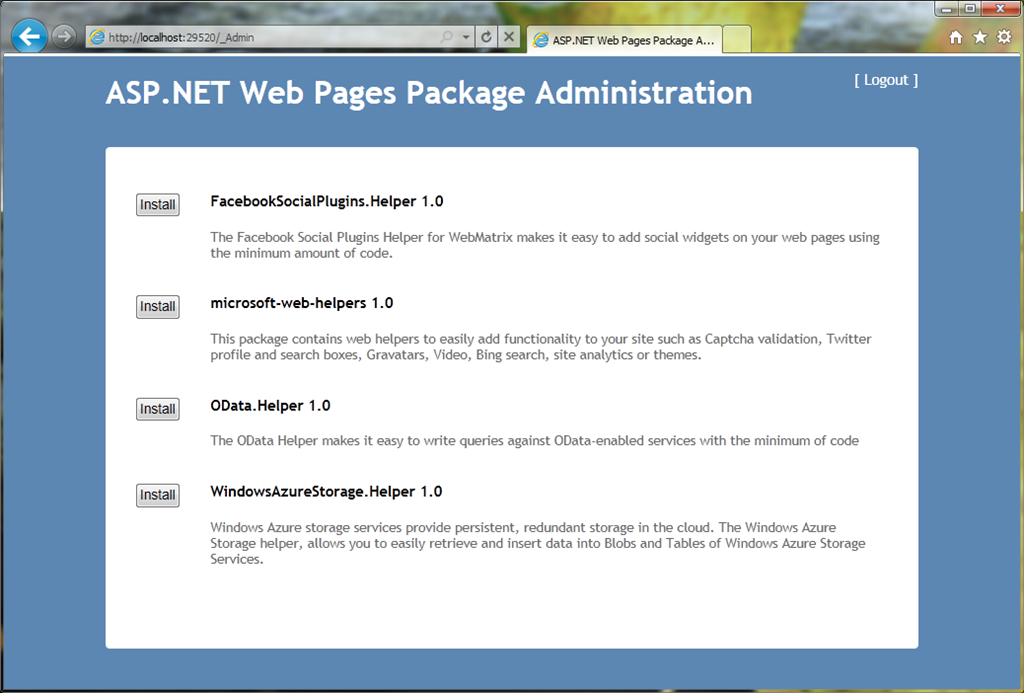Install WindowsAzureStorage.Helper 1.0 package
1024x693 pixels.
157,495
